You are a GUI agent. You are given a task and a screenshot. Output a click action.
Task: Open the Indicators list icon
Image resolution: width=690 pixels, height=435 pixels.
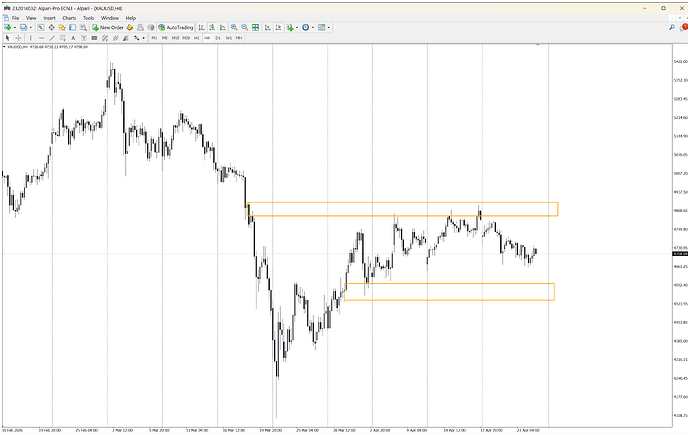[x=290, y=27]
